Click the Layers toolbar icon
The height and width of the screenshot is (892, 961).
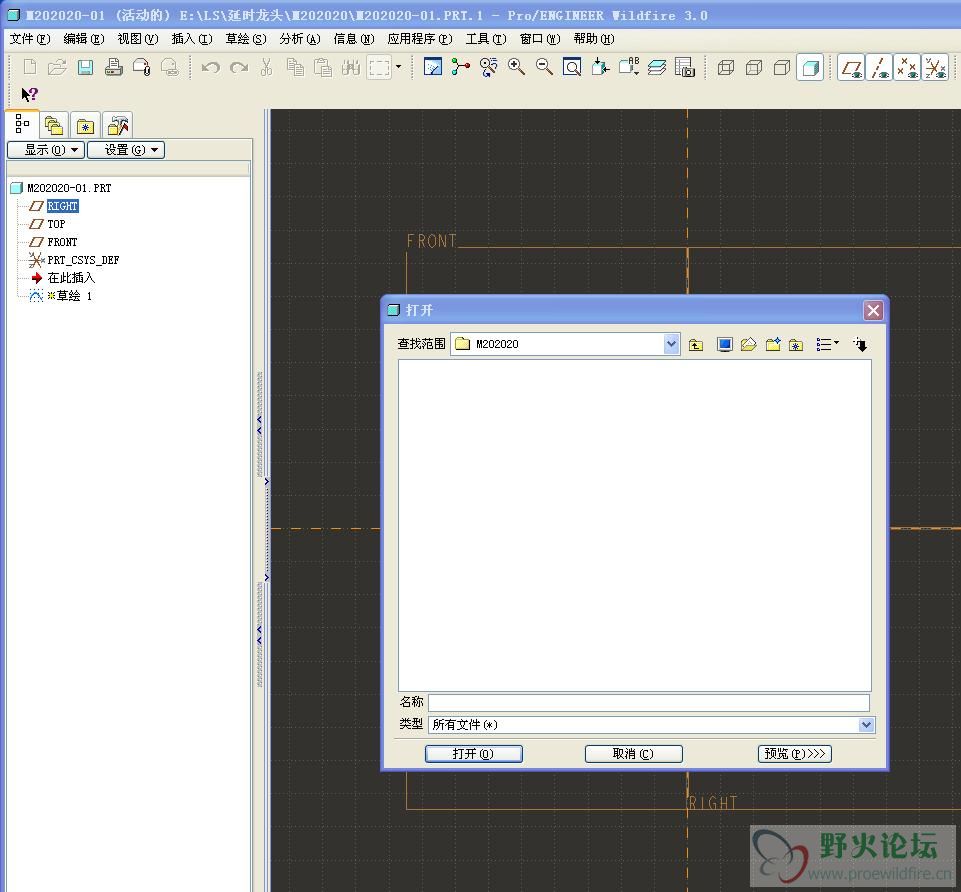coord(656,67)
